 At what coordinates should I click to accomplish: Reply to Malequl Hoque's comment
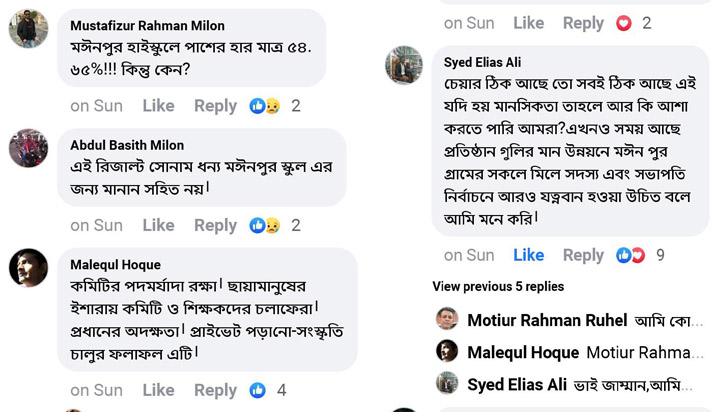(215, 390)
